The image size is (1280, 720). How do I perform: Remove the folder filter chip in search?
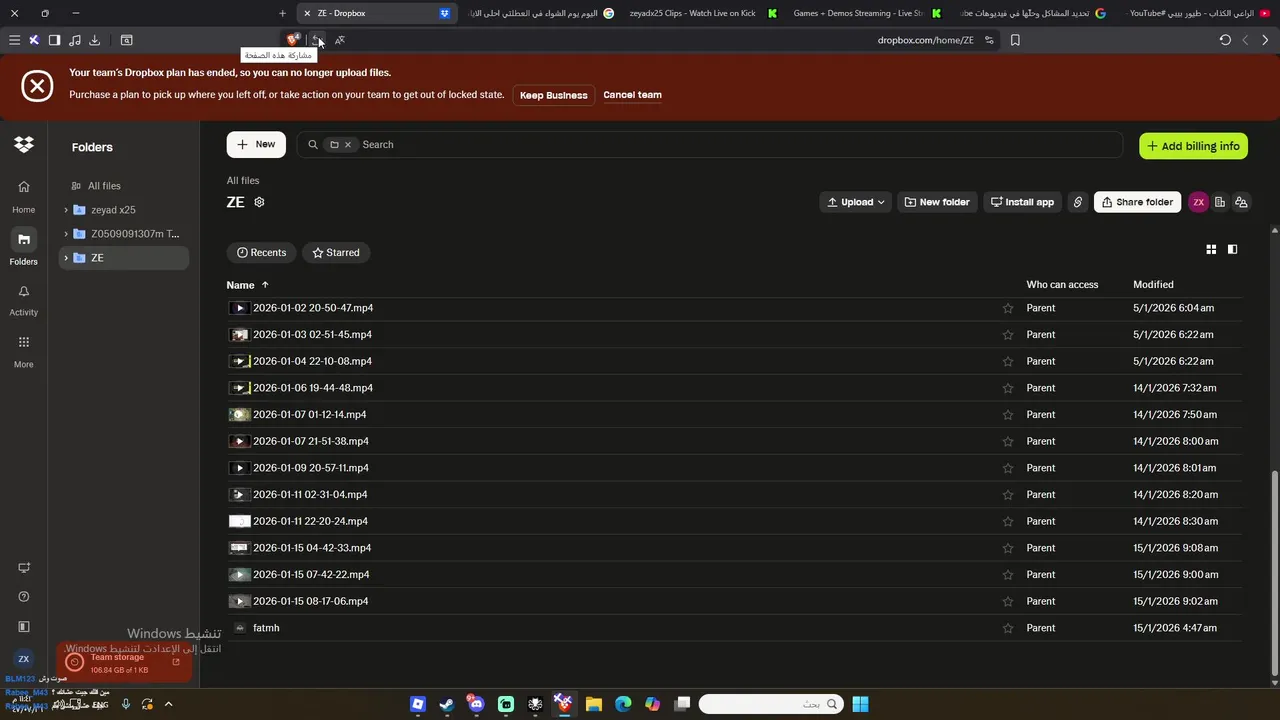click(x=348, y=145)
